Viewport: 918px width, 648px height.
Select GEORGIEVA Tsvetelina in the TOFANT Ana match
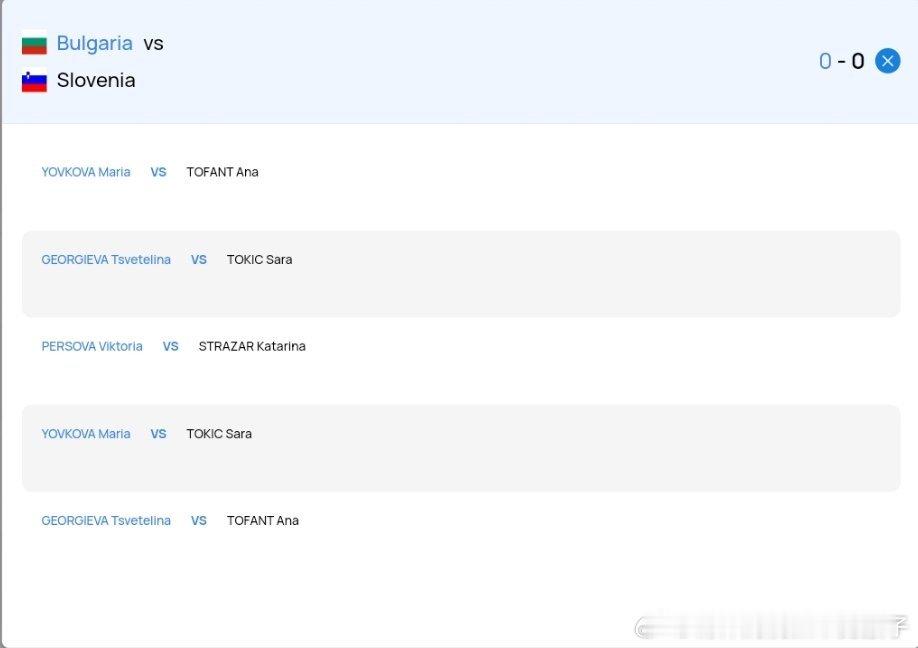[x=106, y=520]
